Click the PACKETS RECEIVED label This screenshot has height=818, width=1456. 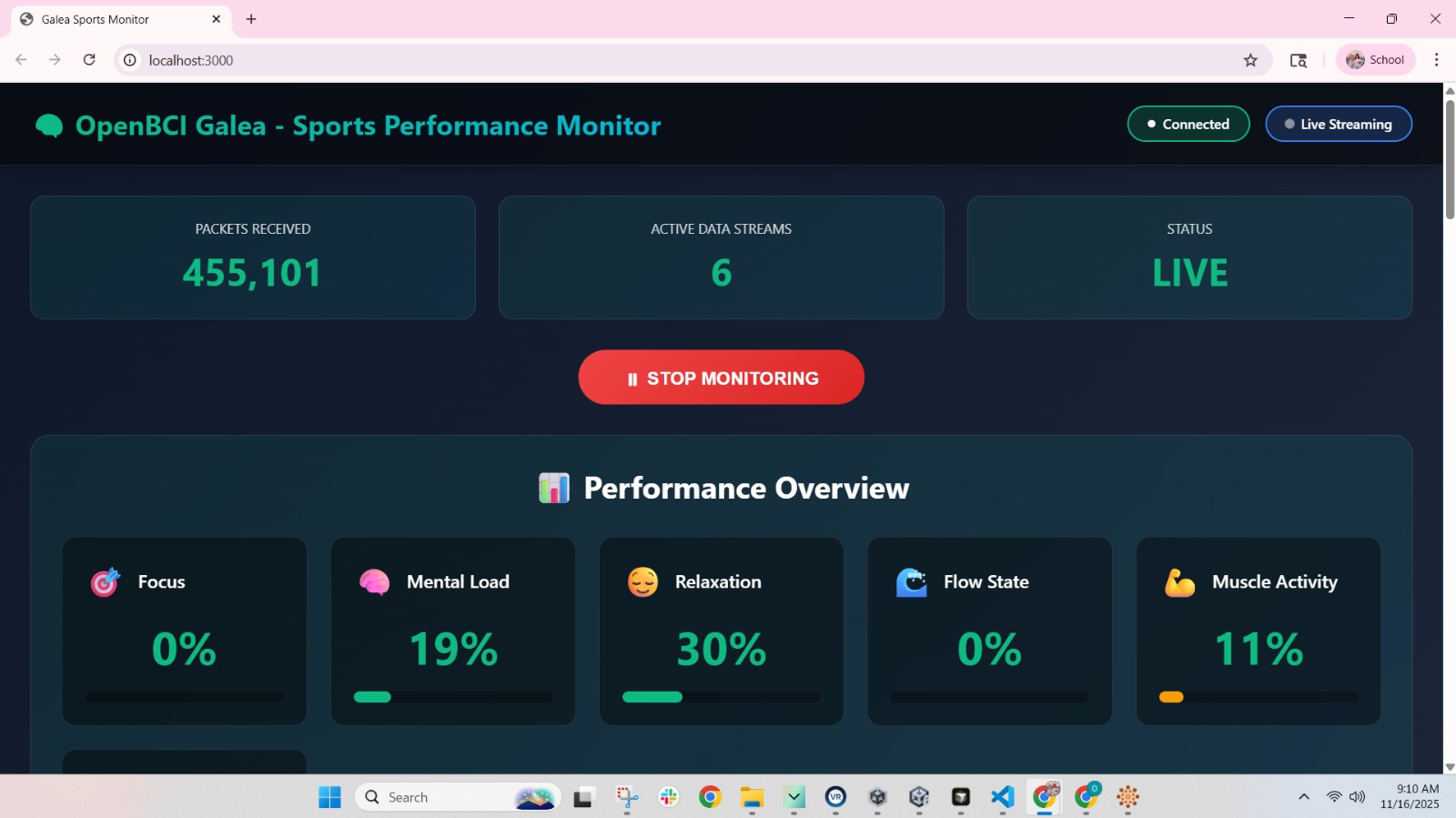(253, 229)
